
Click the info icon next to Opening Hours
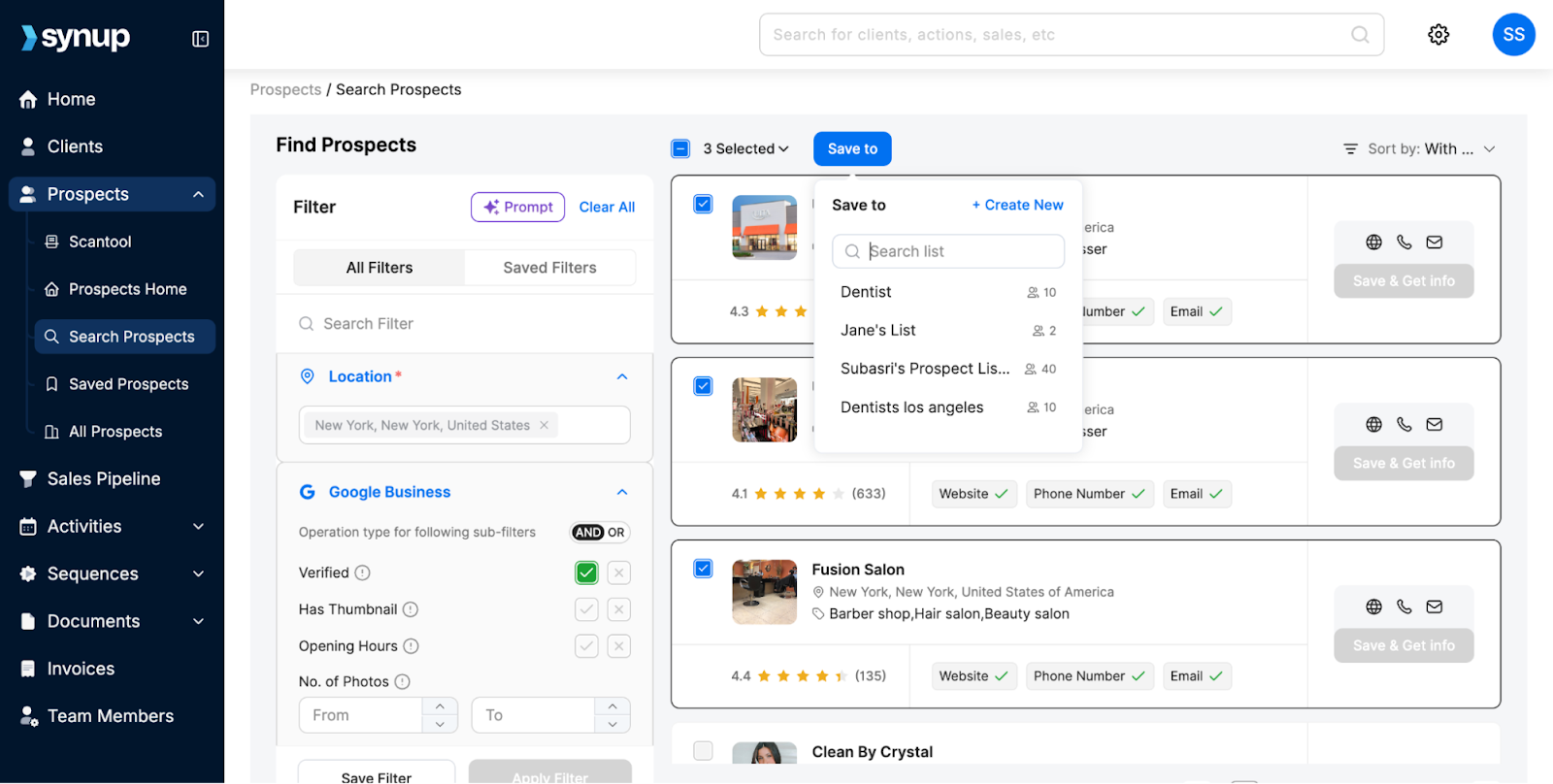(x=411, y=646)
